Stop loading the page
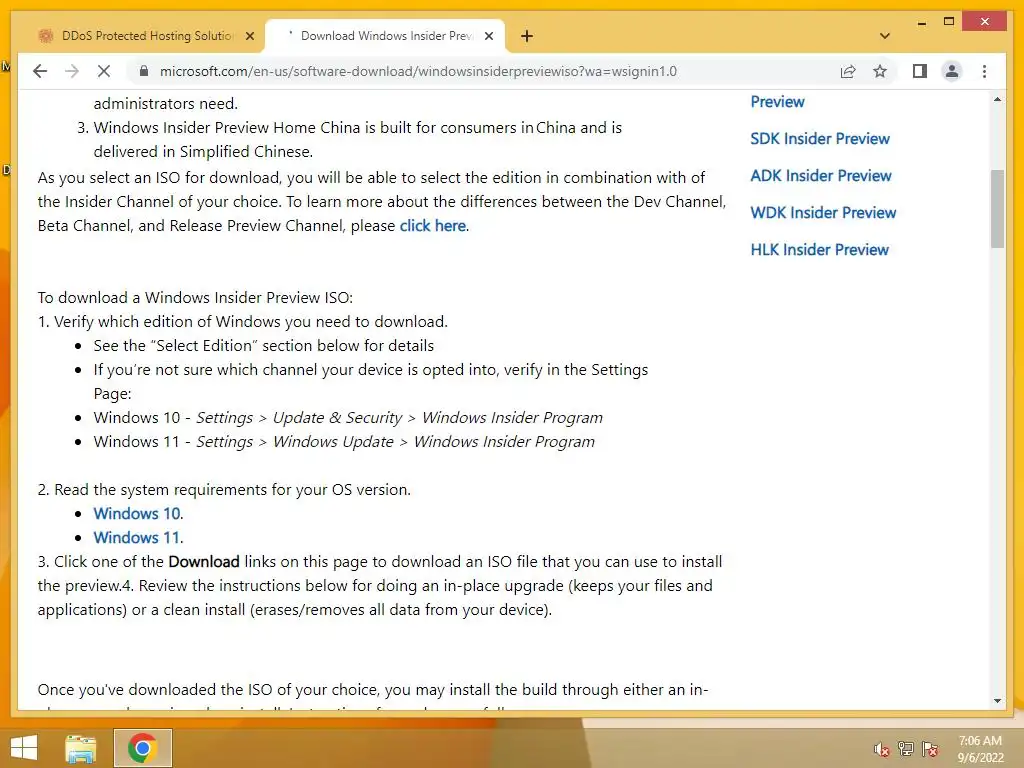Screen dimensions: 1024x768 click(x=104, y=71)
